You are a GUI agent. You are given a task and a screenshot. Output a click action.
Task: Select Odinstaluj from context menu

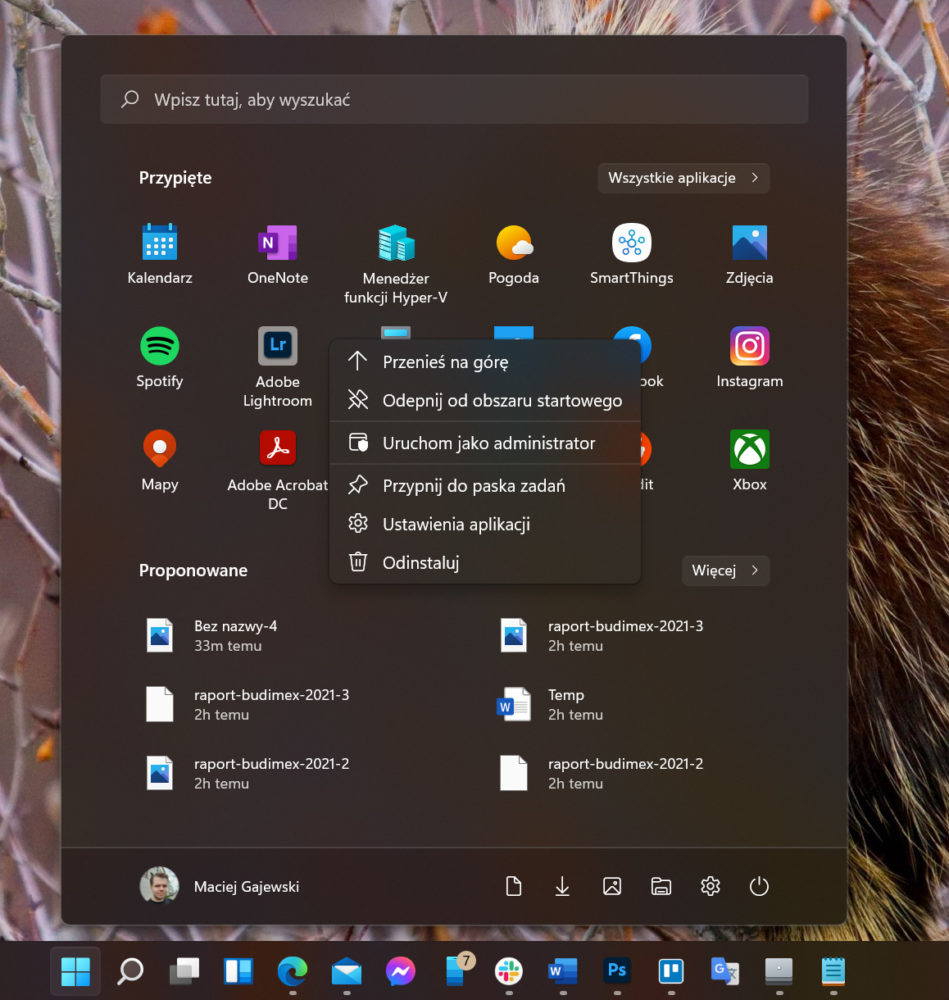click(x=485, y=562)
